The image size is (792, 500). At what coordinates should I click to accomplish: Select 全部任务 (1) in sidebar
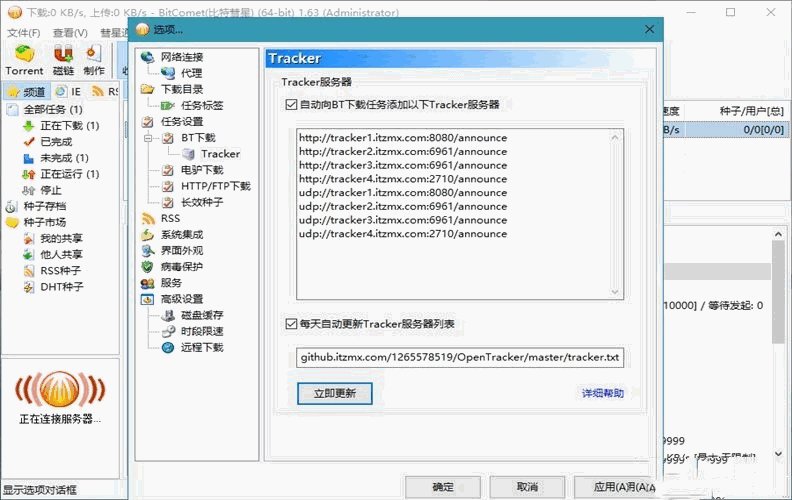click(53, 110)
